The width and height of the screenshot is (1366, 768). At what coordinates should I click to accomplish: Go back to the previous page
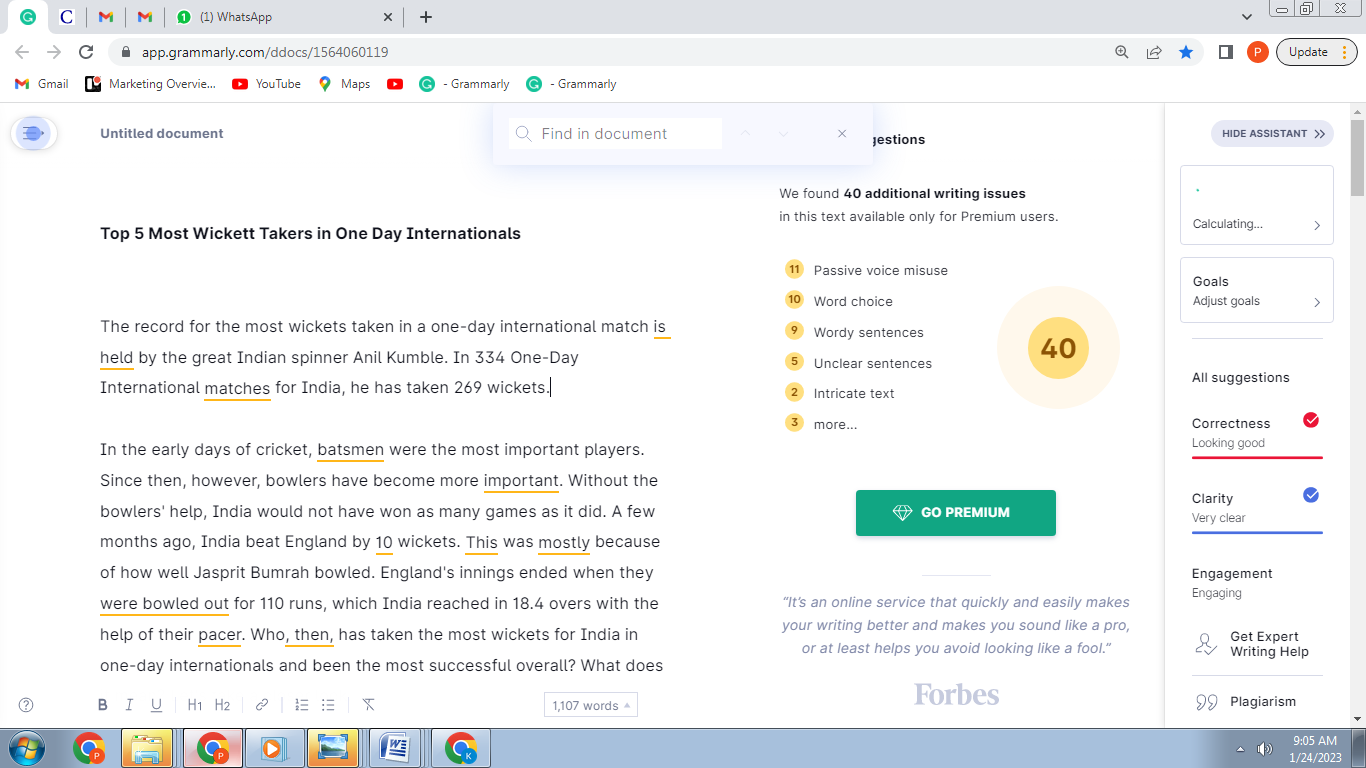22,52
